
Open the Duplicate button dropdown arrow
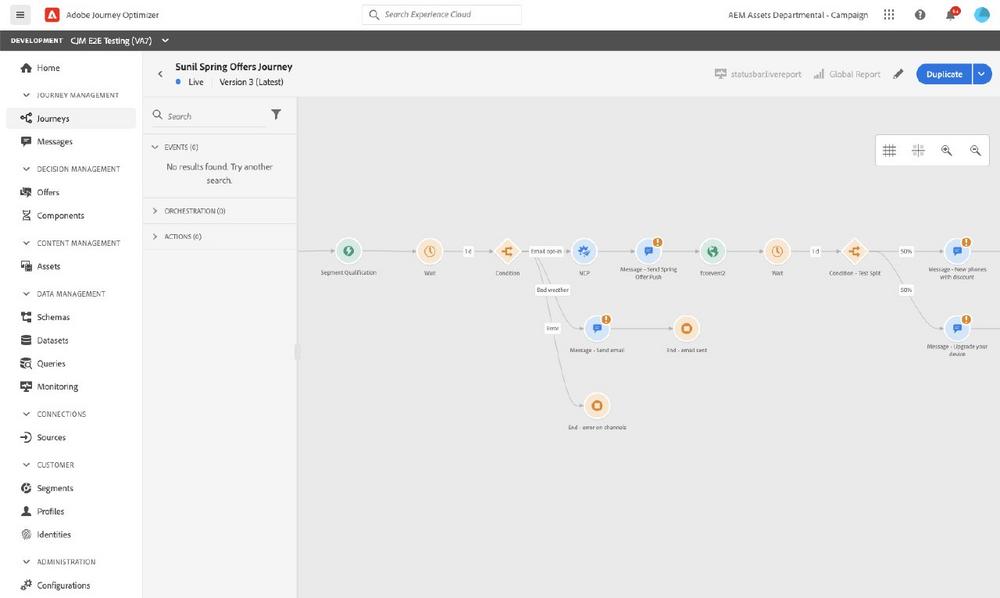point(982,74)
